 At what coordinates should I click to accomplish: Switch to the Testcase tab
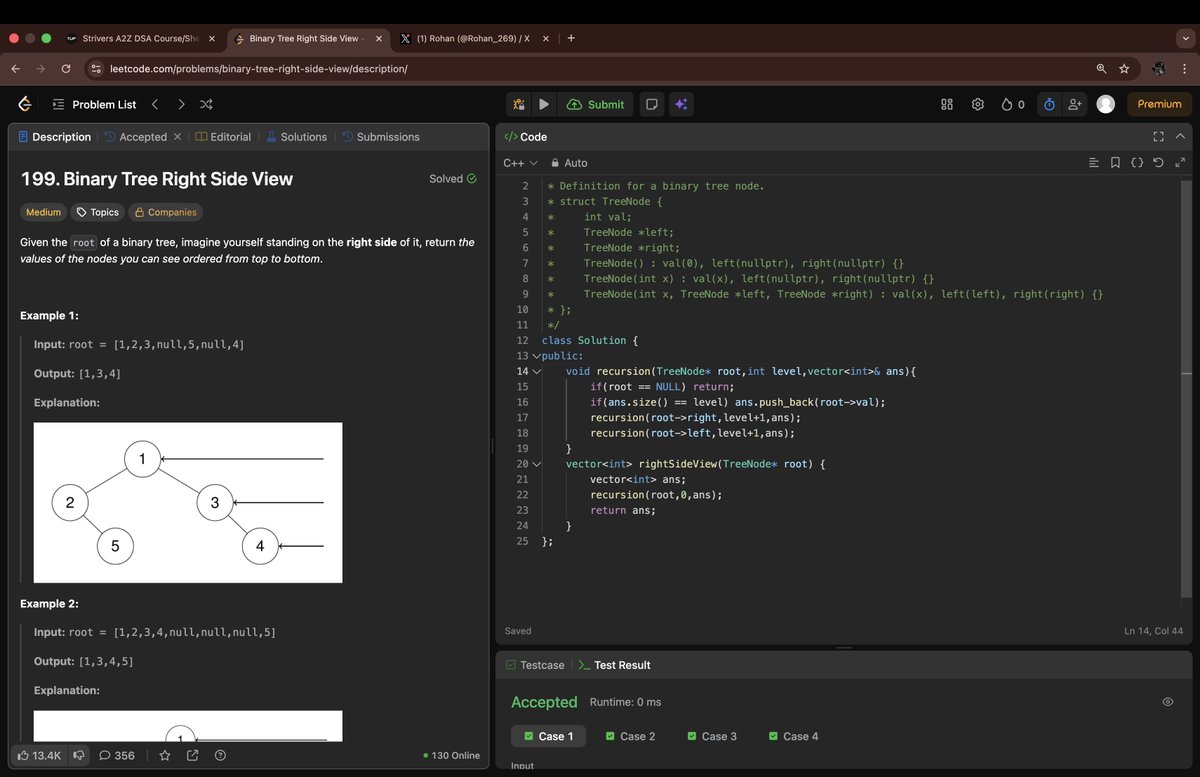click(535, 665)
